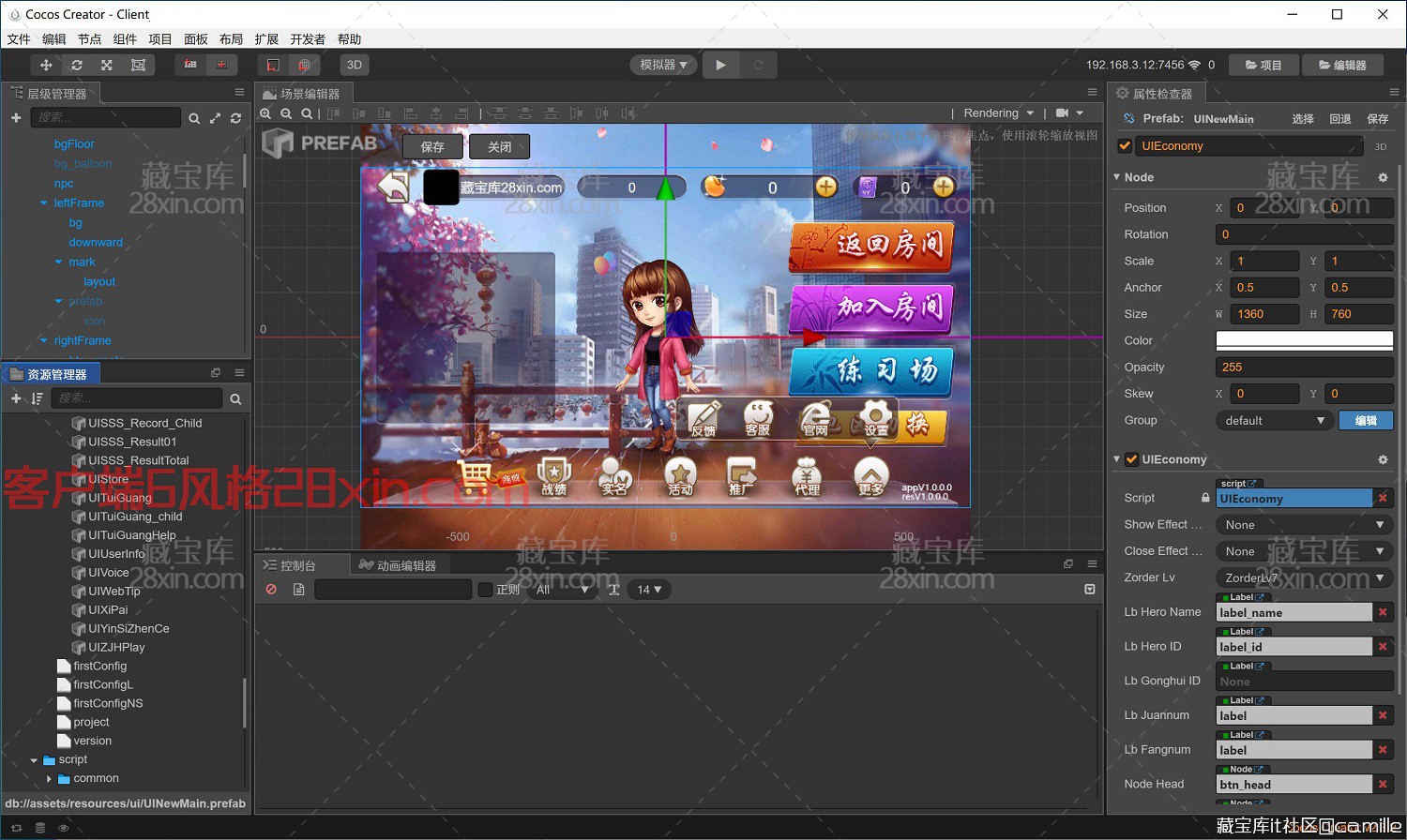Open the 文件 menu

(19, 39)
